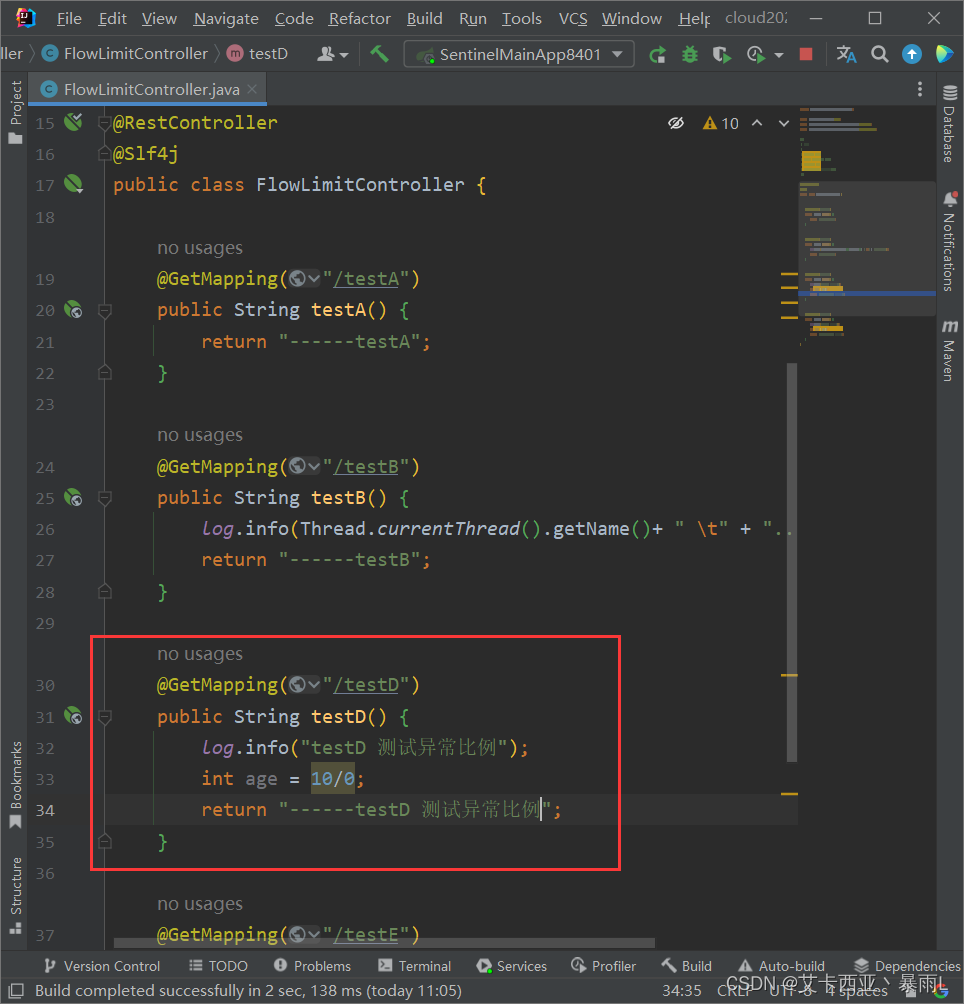
Task: Toggle reader mode eye icon in editor
Action: [676, 123]
